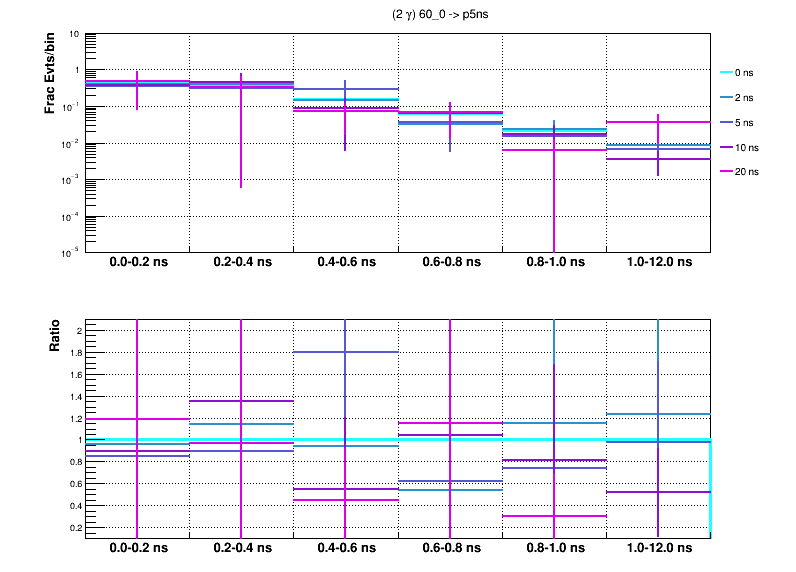Viewport: 796px width, 572px height.
Task: Click the '20 ns' legend text label
Action: pyautogui.click(x=747, y=172)
